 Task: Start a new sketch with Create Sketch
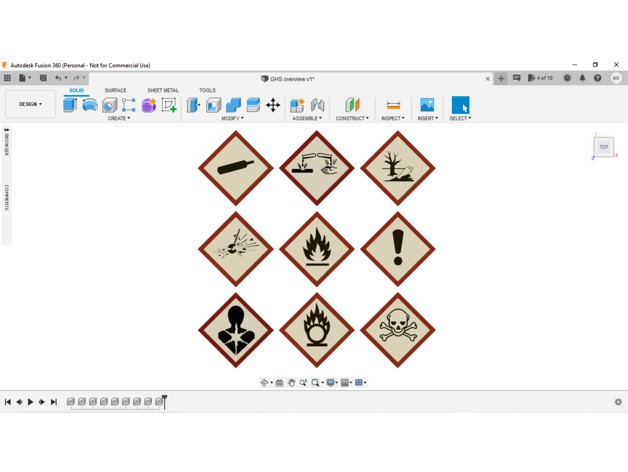click(x=169, y=105)
